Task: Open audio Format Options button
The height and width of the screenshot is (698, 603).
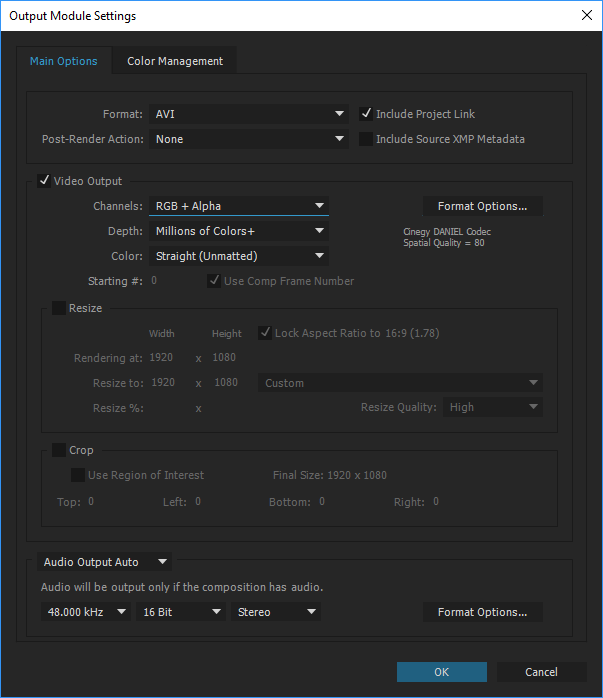Action: (x=482, y=612)
